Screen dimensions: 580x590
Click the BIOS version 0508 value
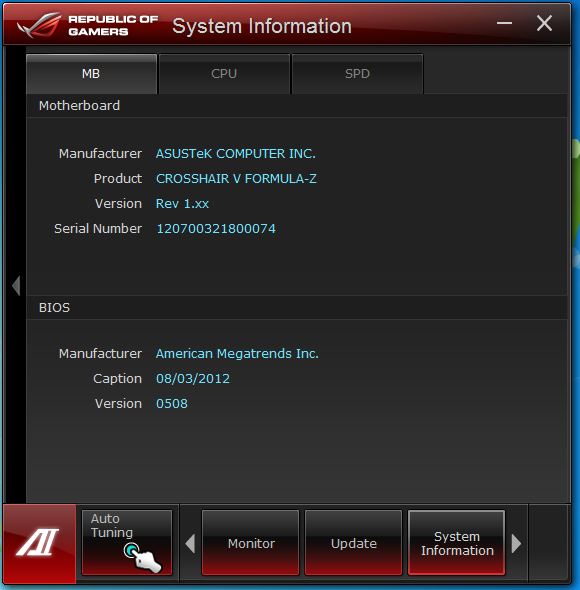(172, 404)
